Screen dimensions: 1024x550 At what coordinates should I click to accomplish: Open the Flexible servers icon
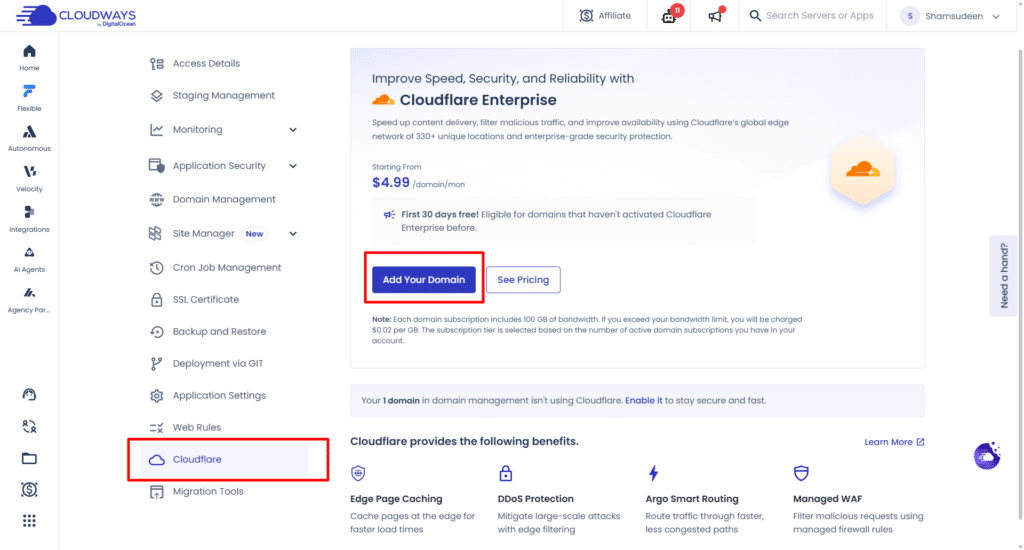coord(29,98)
